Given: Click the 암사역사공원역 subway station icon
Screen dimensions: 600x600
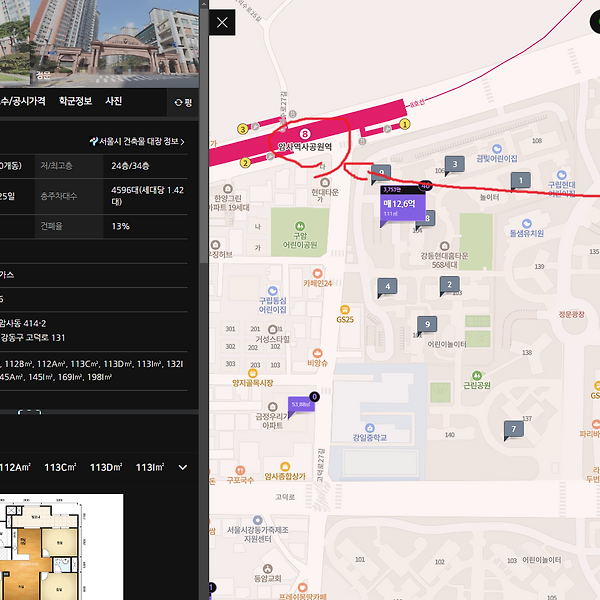Looking at the screenshot, I should (x=305, y=133).
